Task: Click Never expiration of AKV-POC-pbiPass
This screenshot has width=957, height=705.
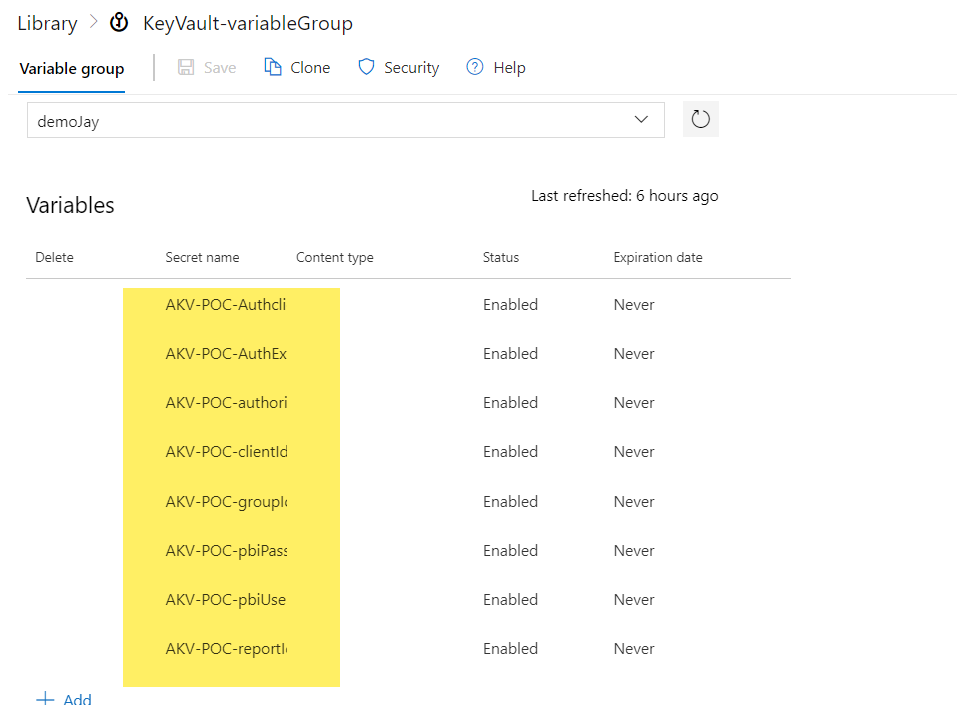Action: pyautogui.click(x=634, y=551)
